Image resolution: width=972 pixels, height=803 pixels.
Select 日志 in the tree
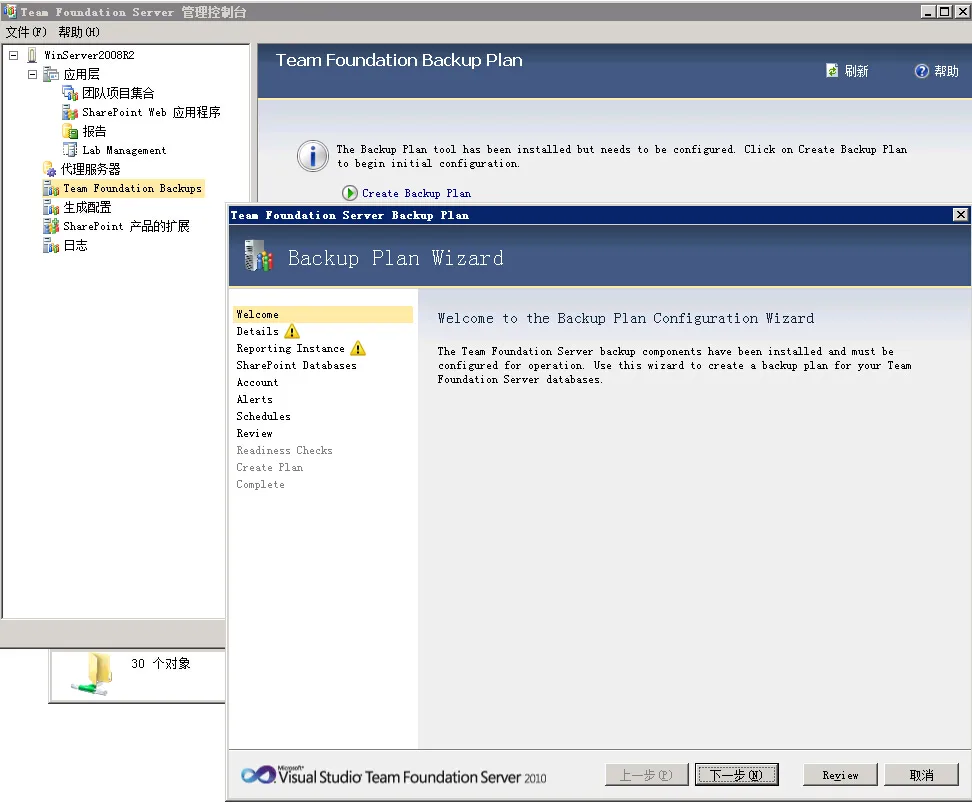click(76, 246)
